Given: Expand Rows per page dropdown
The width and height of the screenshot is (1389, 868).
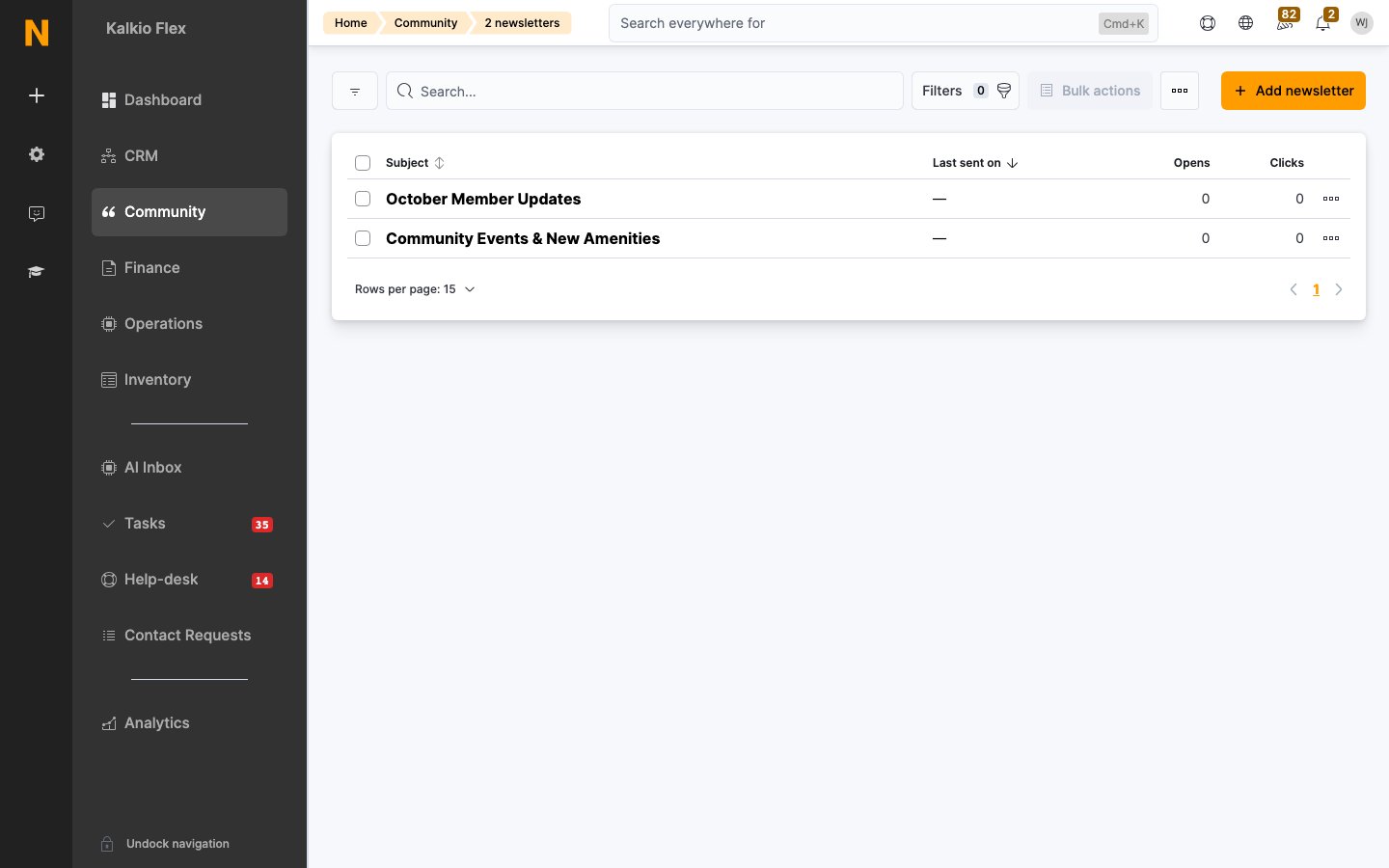Looking at the screenshot, I should click(x=415, y=289).
